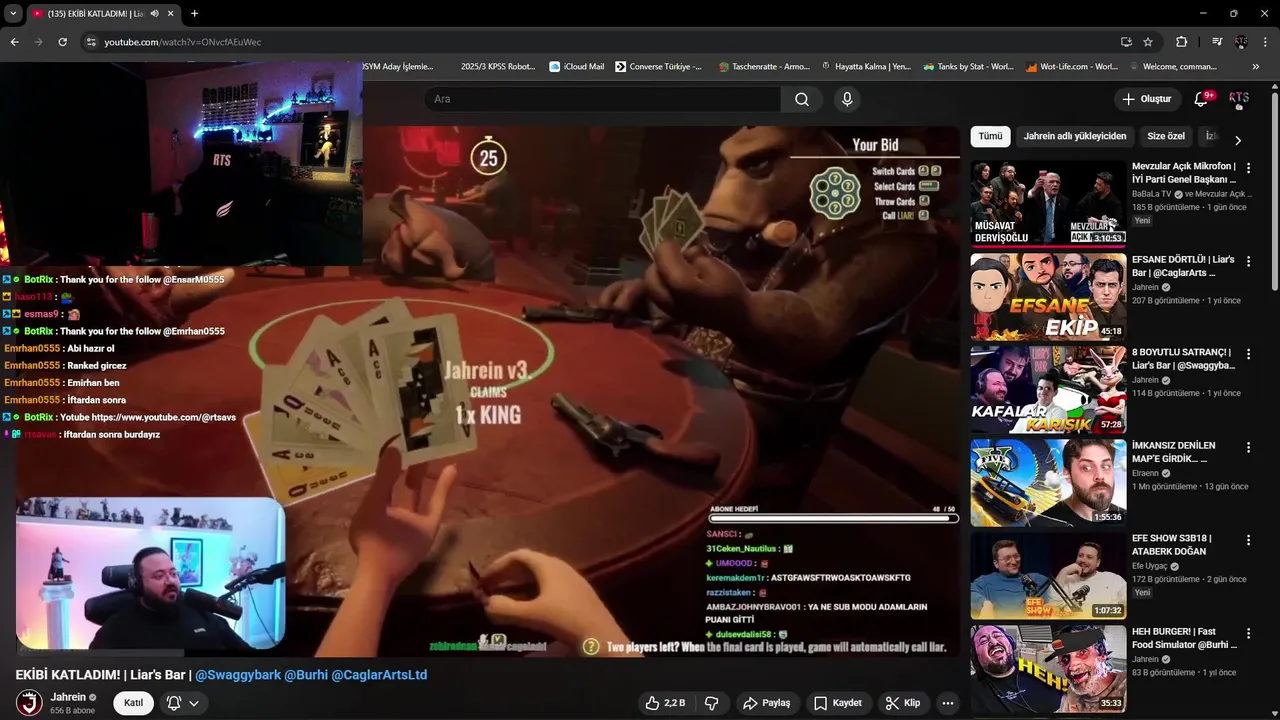Show more filter chips with right chevron

[1237, 140]
